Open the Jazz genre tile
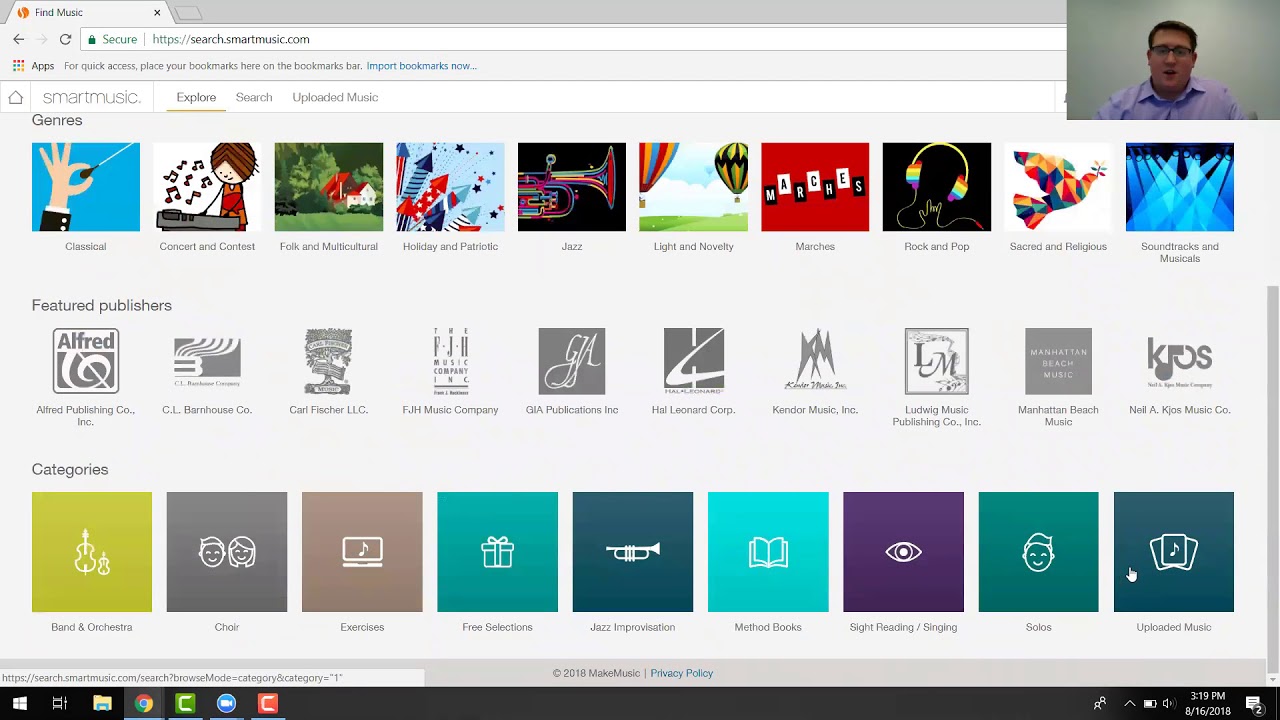This screenshot has width=1280, height=720. click(572, 187)
